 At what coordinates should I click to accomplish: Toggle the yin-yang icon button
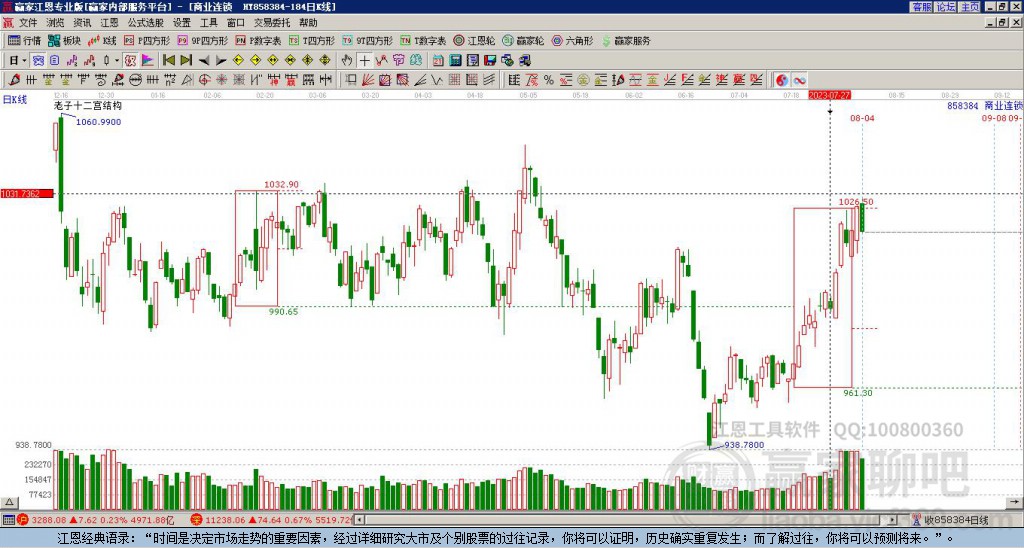click(x=782, y=80)
